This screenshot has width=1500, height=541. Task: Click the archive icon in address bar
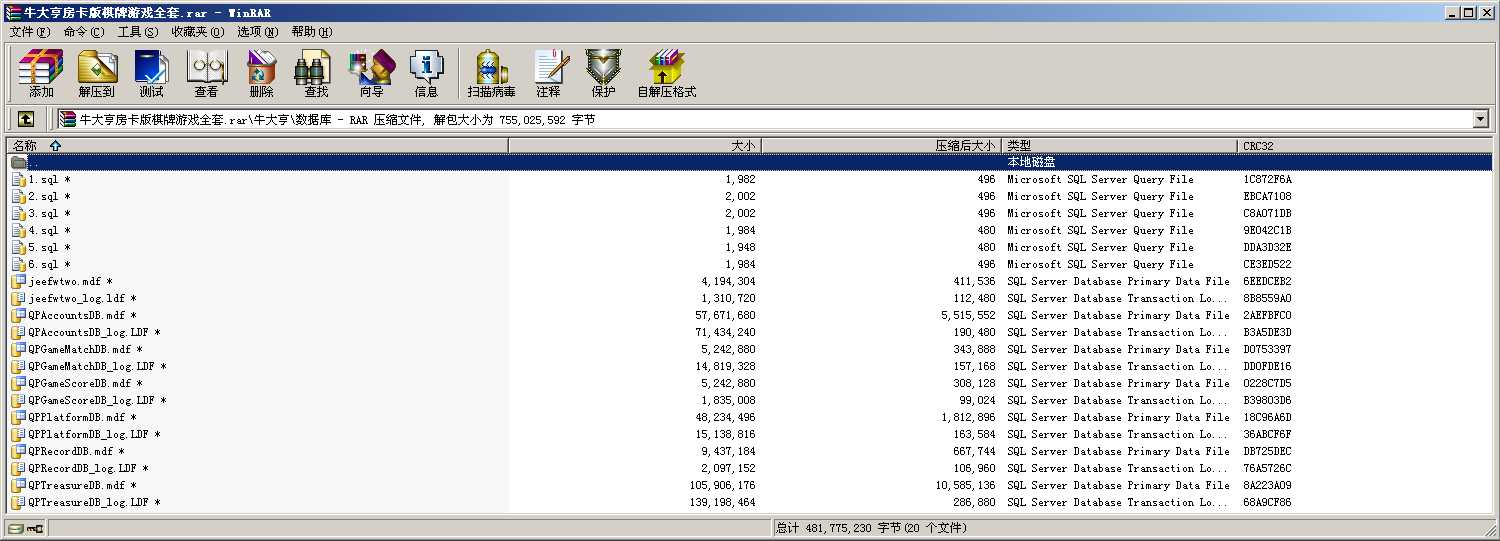pyautogui.click(x=68, y=119)
